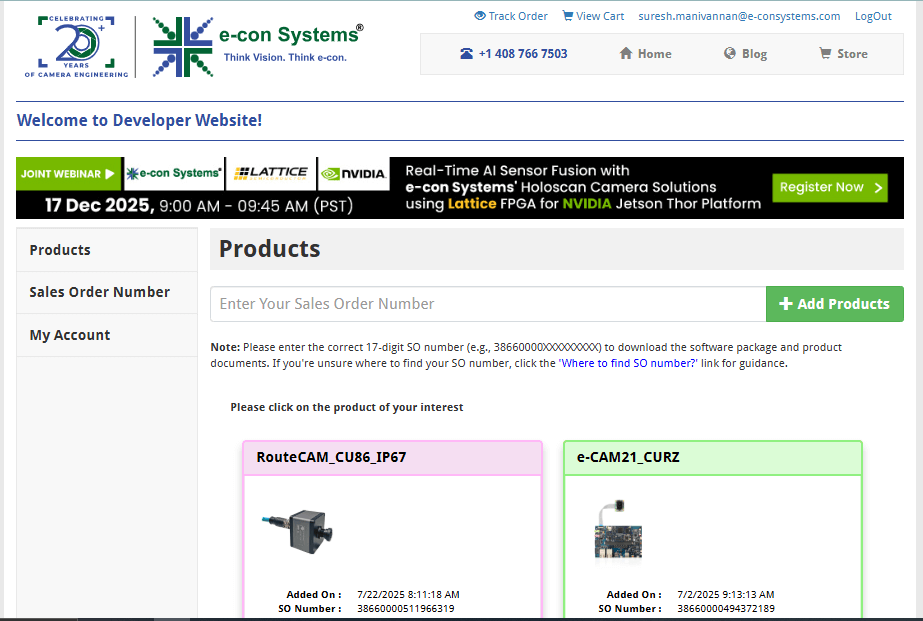Open the View Cart link
Viewport: 923px width, 621px height.
593,16
